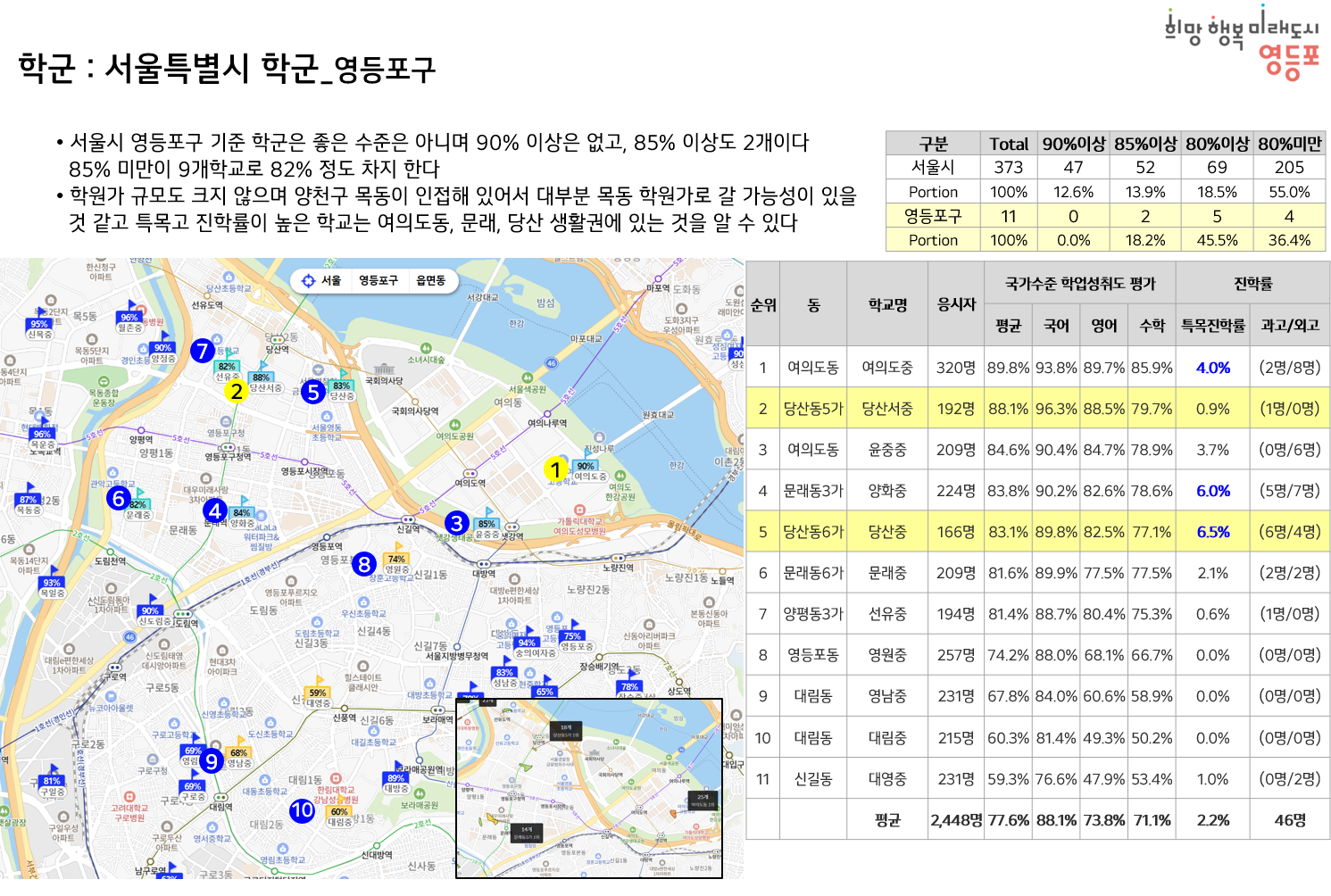Click the blue compass location icon on the map

(x=307, y=280)
